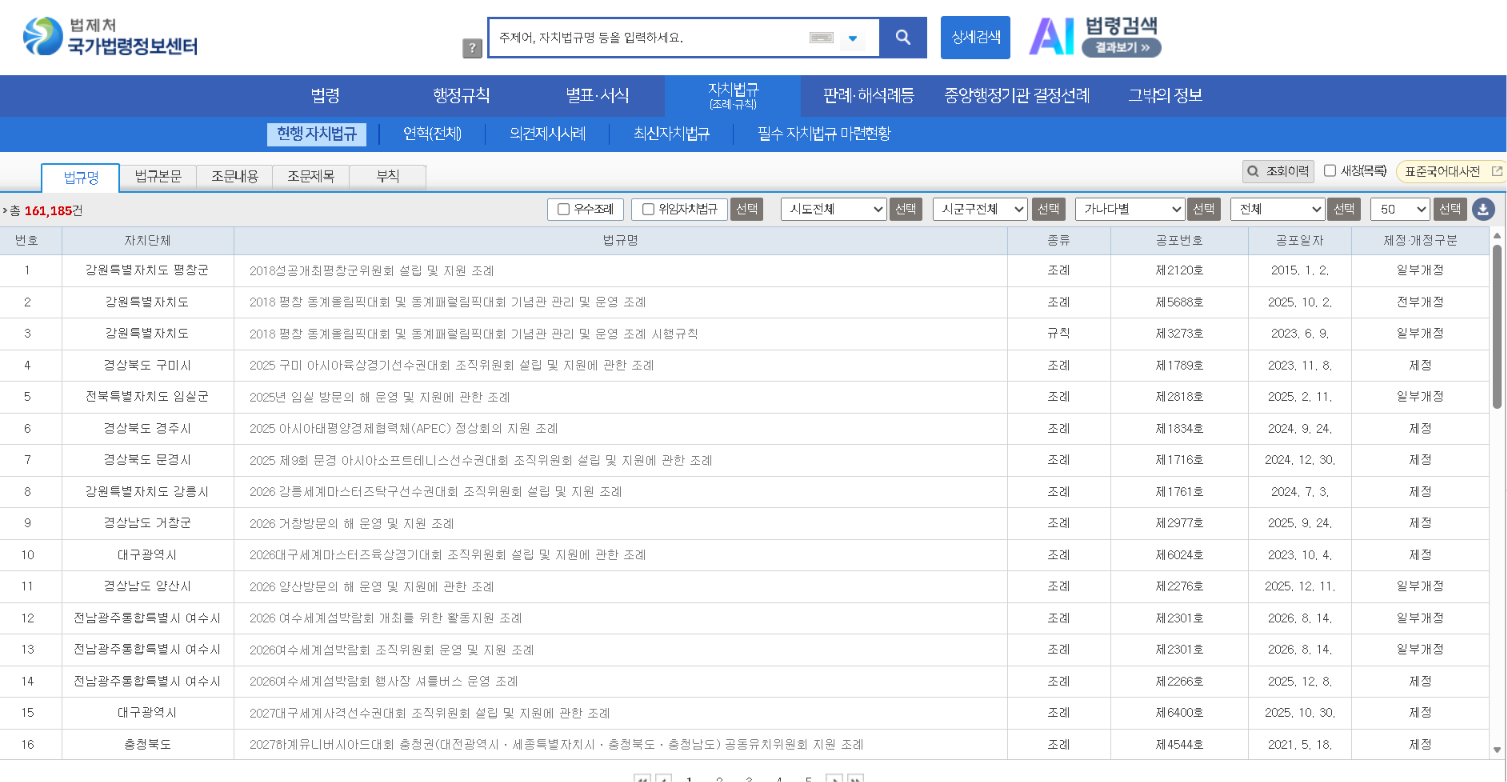This screenshot has width=1507, height=782.
Task: Click the 전부개정 revision type cell
Action: pyautogui.click(x=1420, y=302)
